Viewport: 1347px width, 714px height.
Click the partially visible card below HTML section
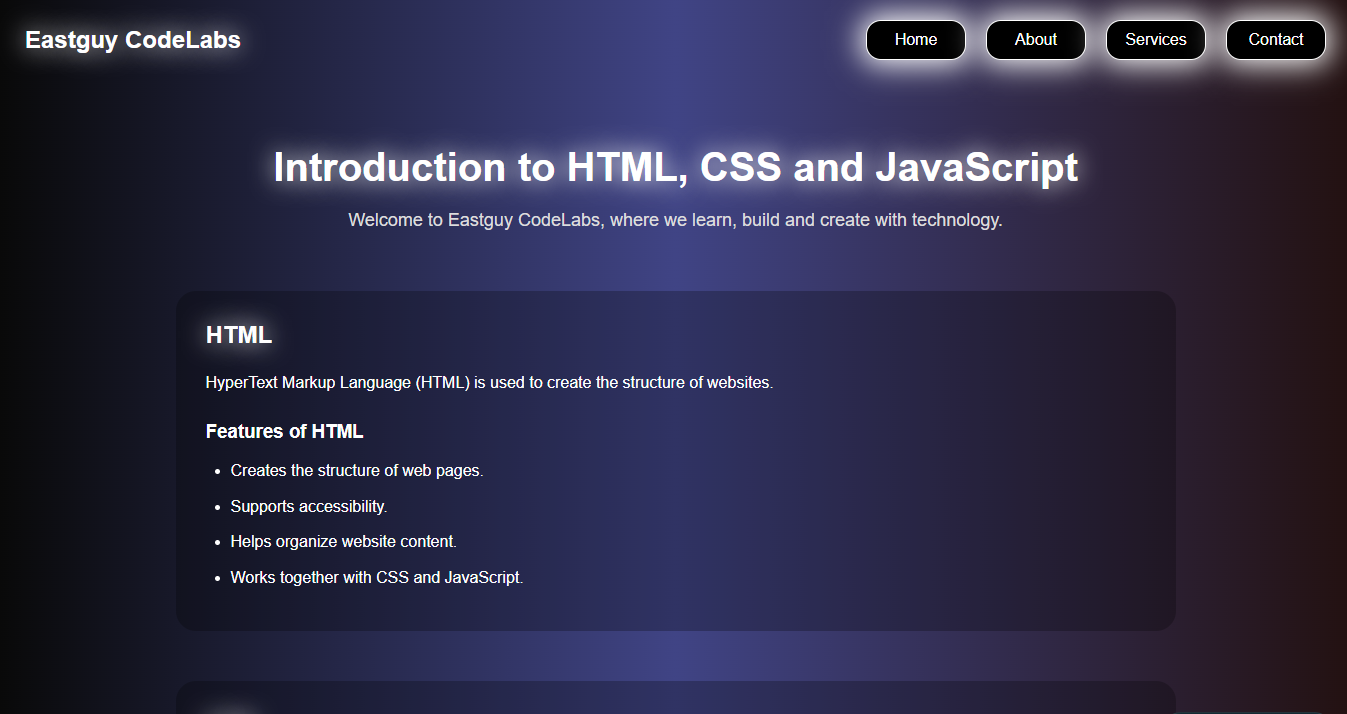click(x=675, y=698)
